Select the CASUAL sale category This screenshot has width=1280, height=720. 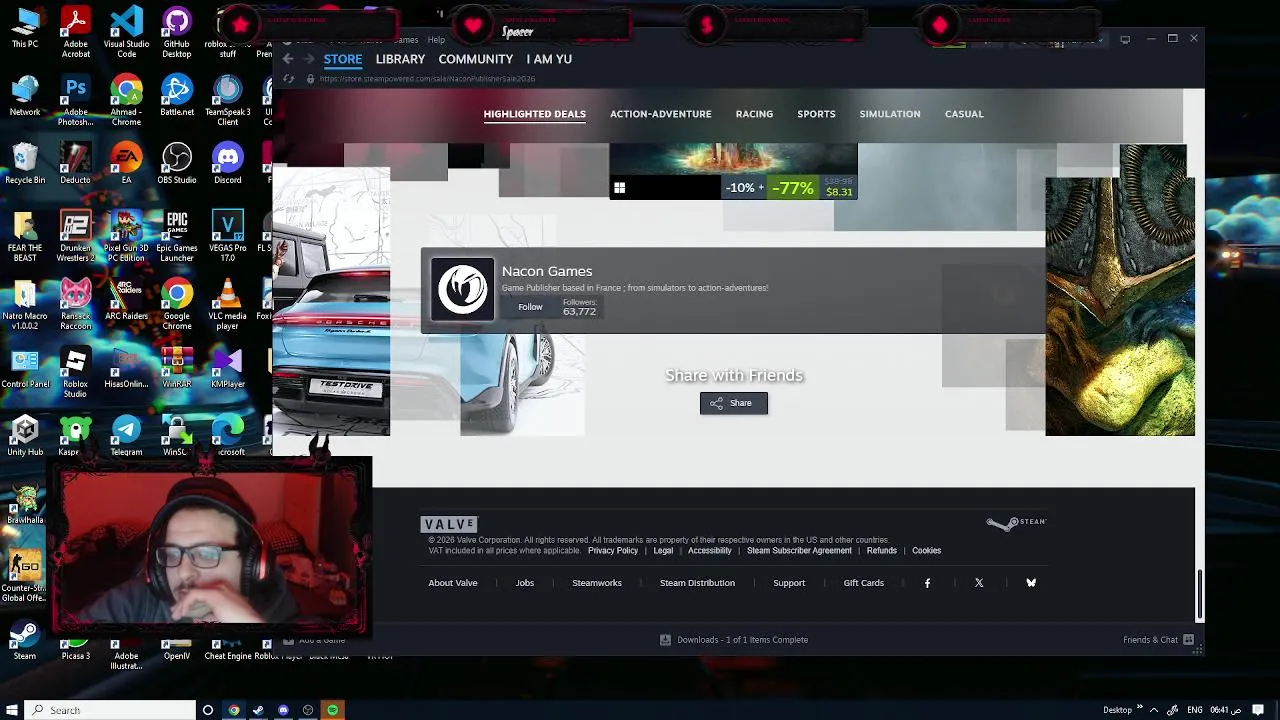(x=964, y=114)
